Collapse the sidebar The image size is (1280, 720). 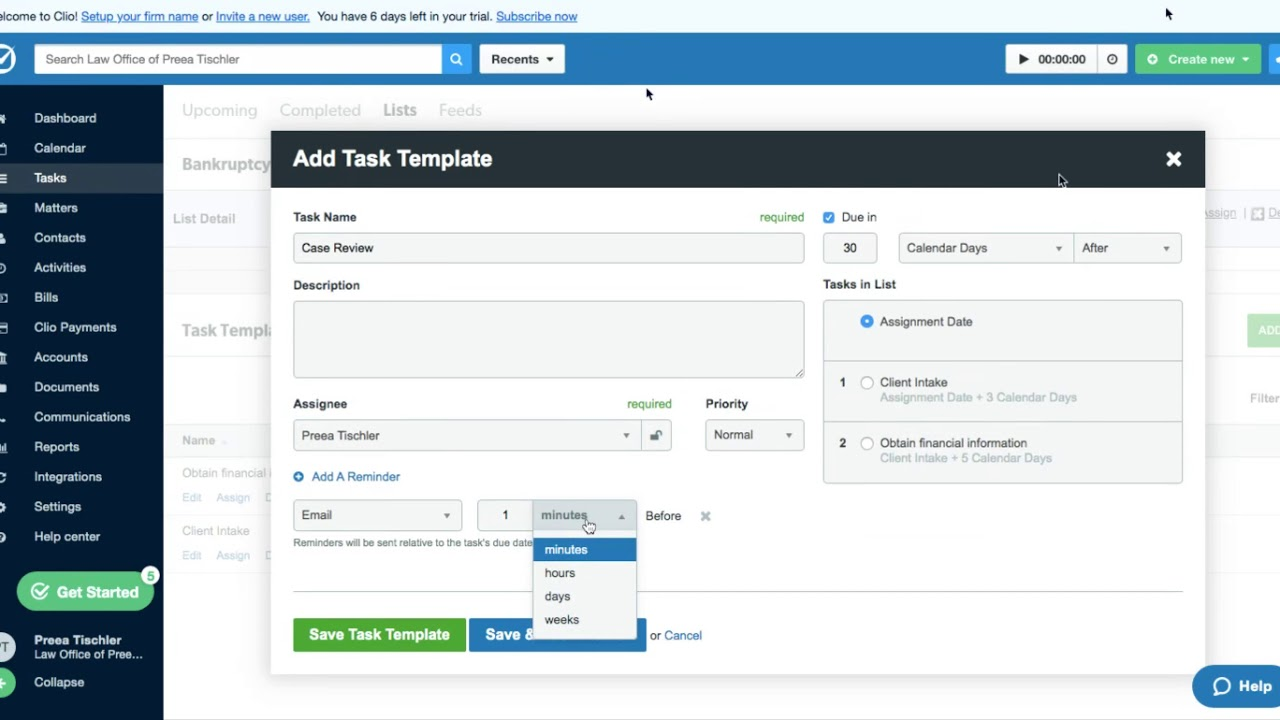pyautogui.click(x=59, y=683)
